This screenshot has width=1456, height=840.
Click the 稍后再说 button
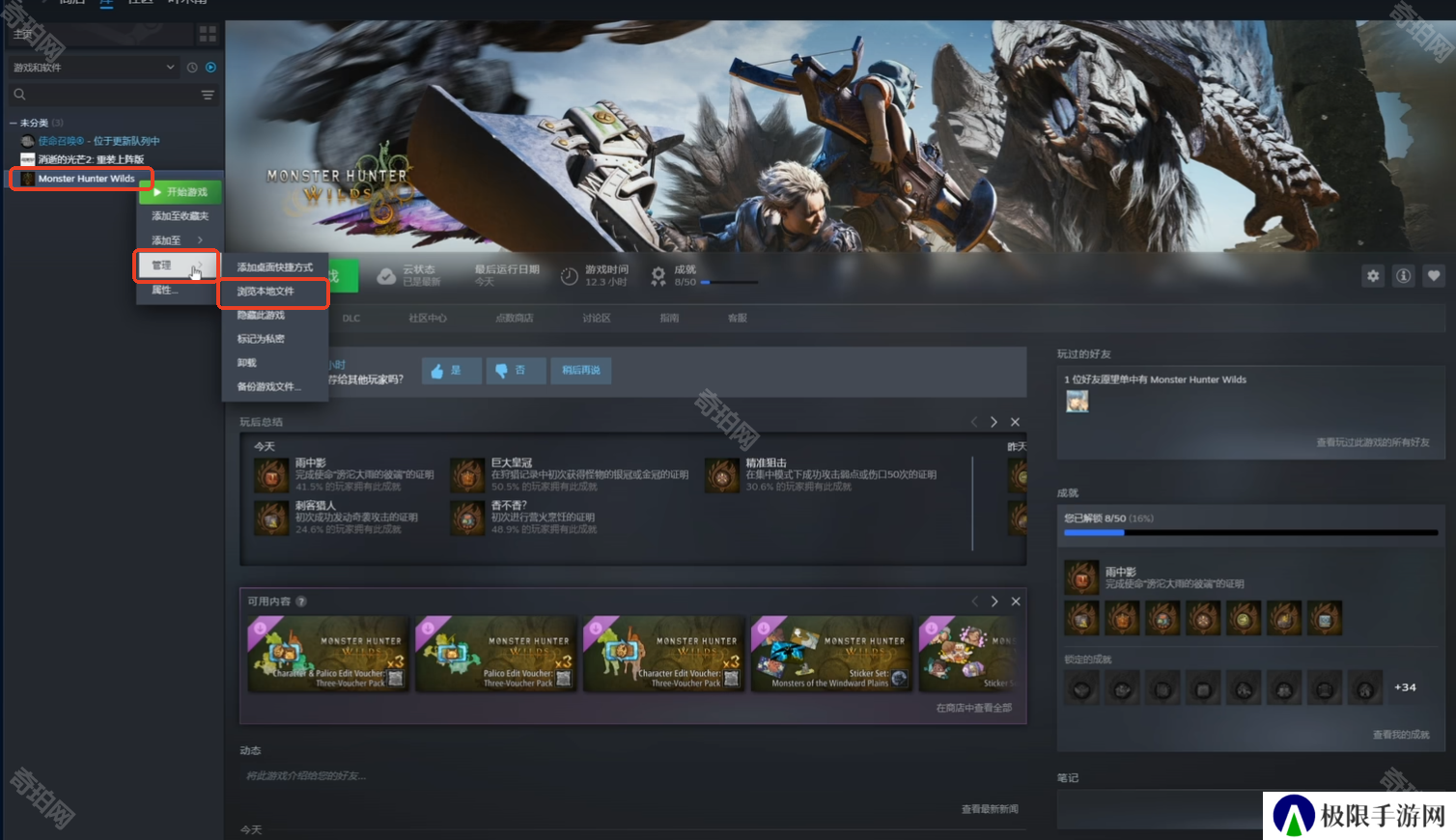point(581,371)
